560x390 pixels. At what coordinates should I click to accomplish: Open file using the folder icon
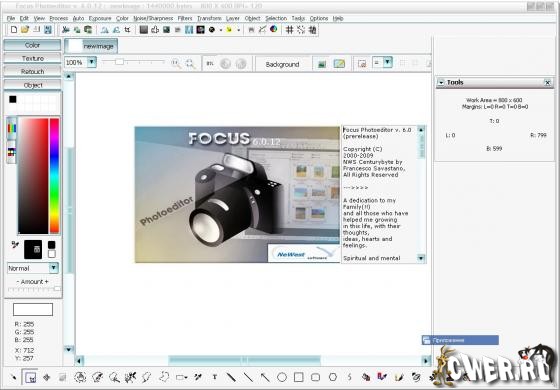[x=25, y=30]
